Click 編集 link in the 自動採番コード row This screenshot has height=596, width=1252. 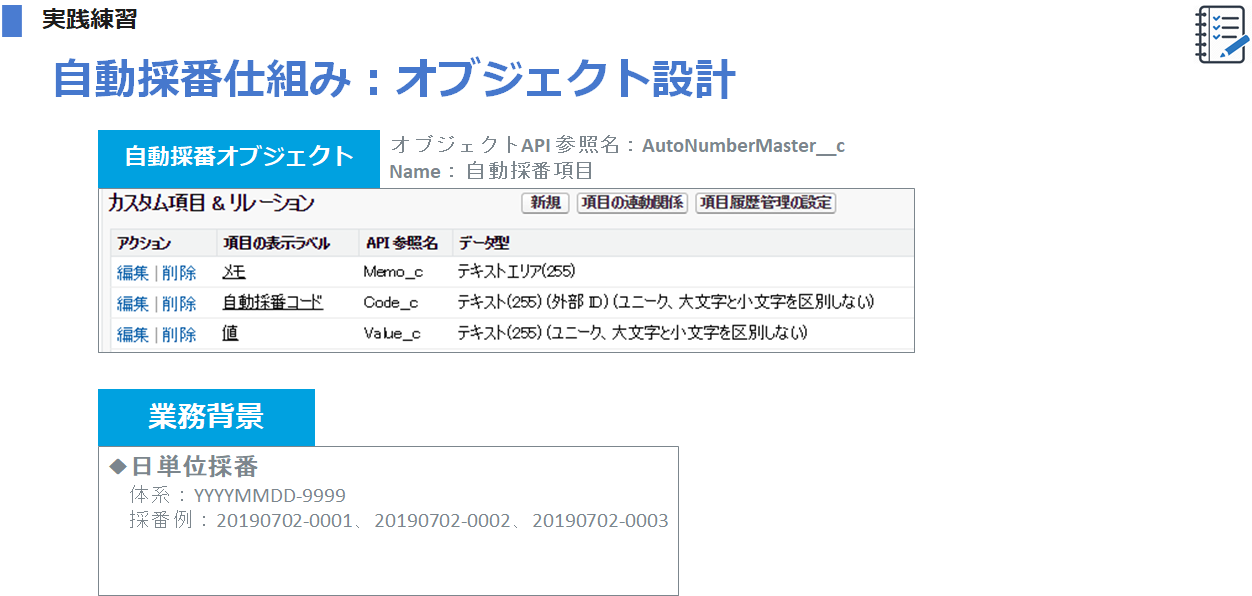[132, 303]
